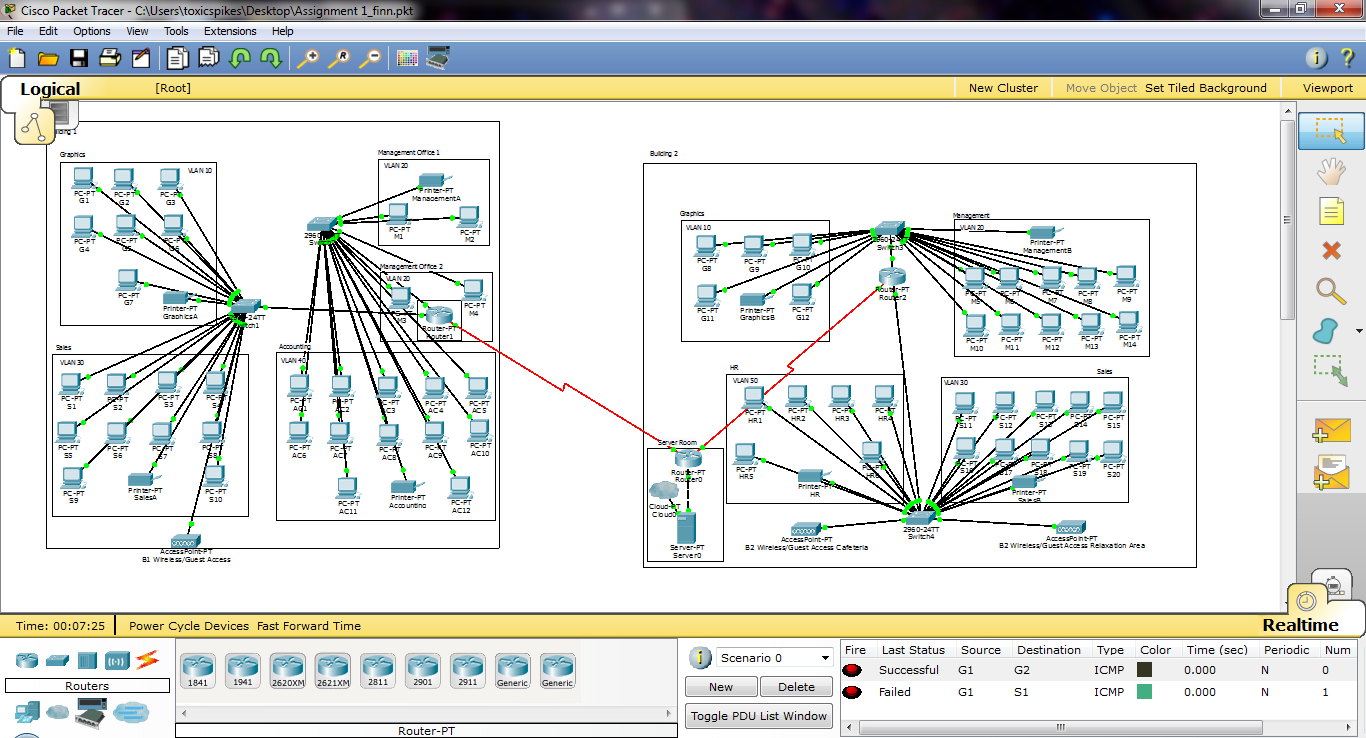Click the Viewport button
Viewport: 1366px width, 738px height.
point(1328,88)
